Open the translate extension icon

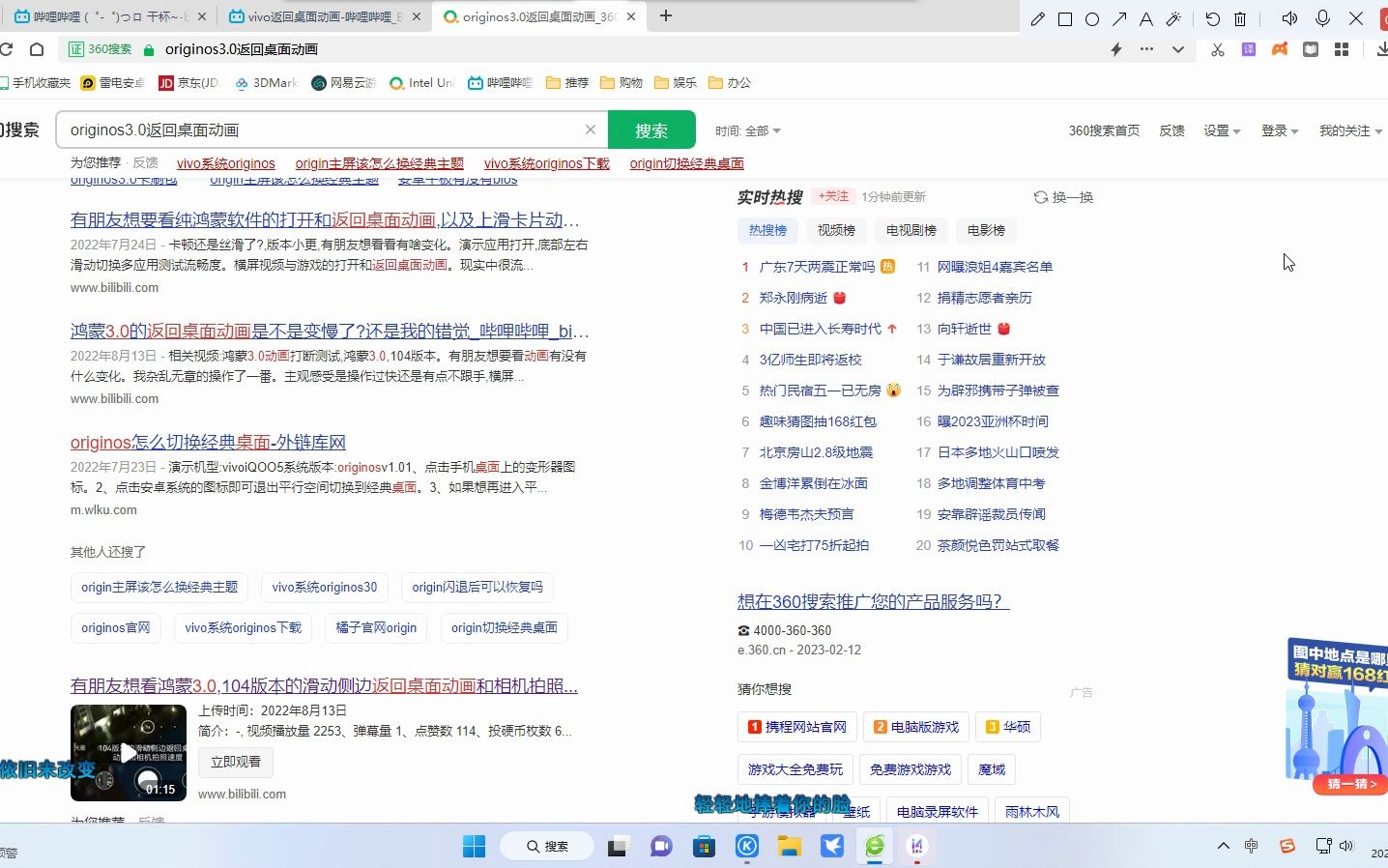pyautogui.click(x=1248, y=48)
